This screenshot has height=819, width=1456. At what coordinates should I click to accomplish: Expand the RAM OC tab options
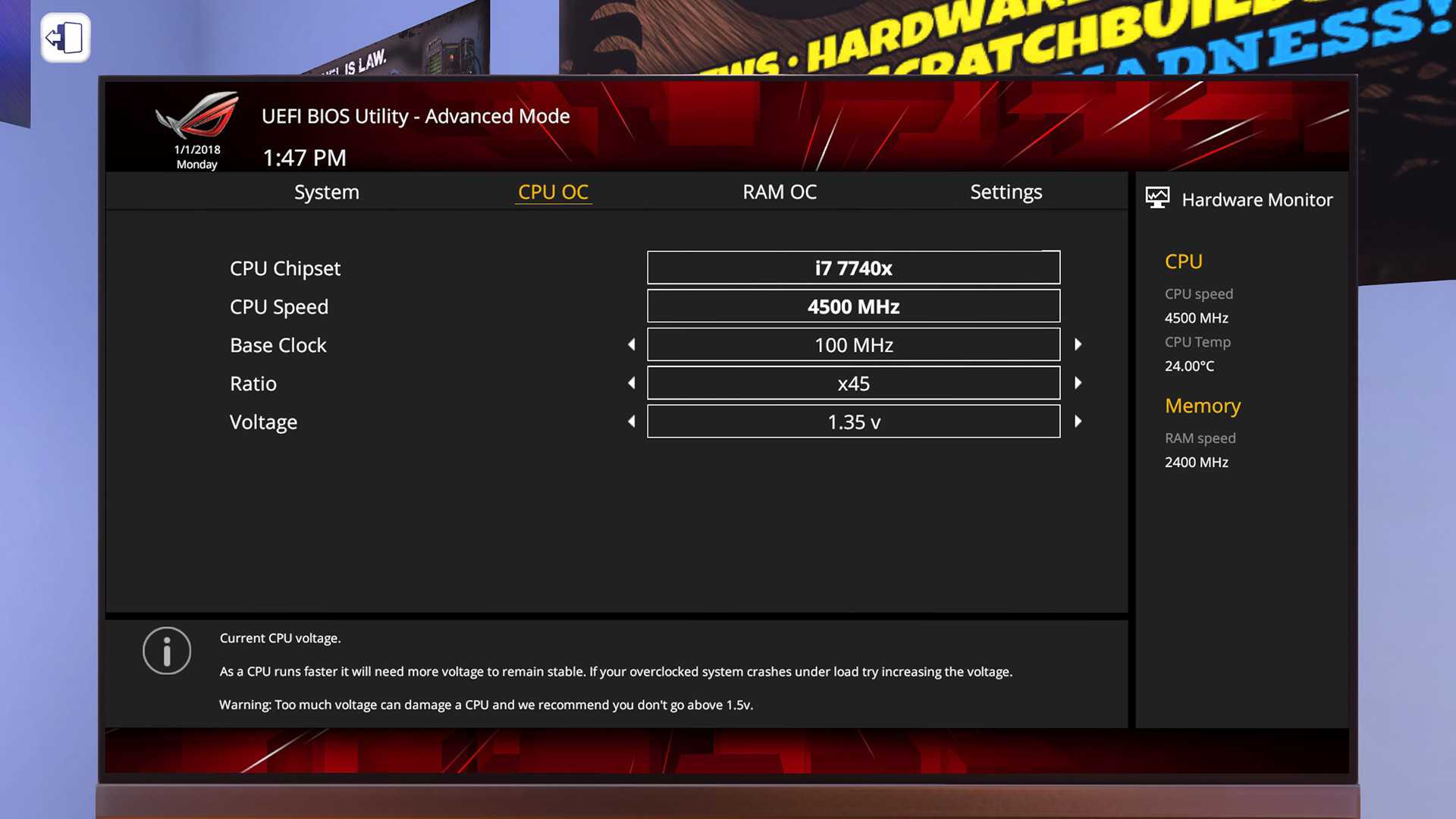click(x=779, y=191)
